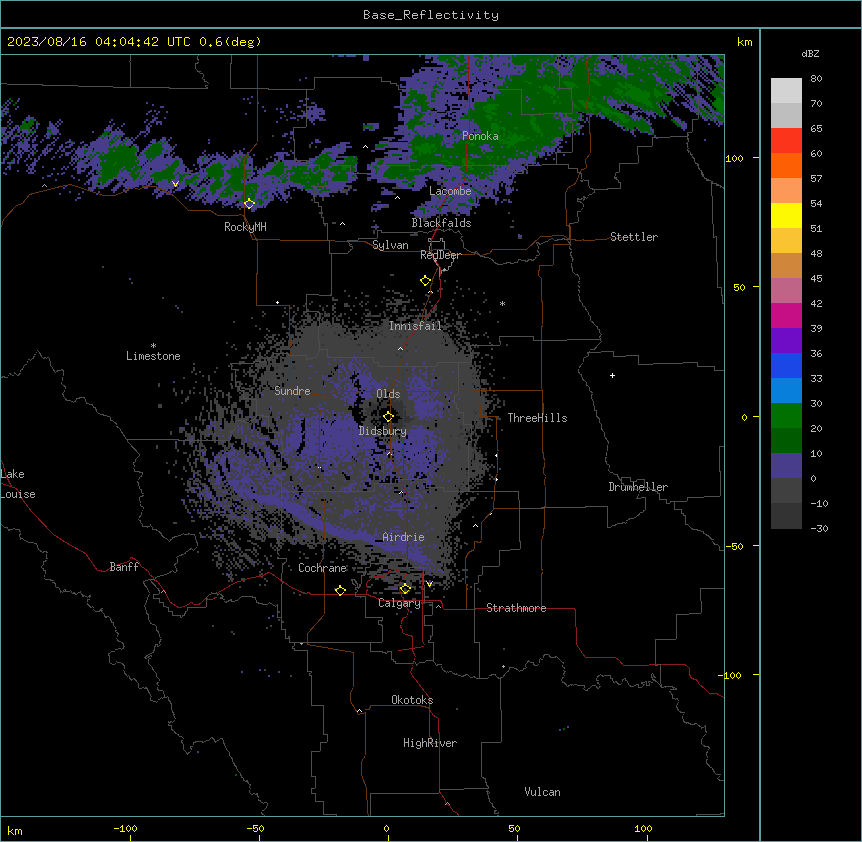Image resolution: width=862 pixels, height=842 pixels.
Task: Click the yellow V marker west of RockyMH
Action: (175, 184)
